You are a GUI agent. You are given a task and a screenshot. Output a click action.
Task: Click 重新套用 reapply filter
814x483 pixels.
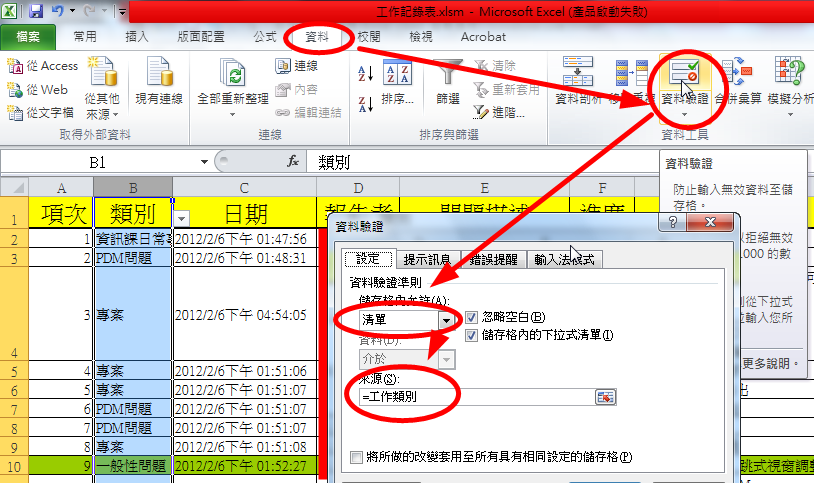point(507,89)
